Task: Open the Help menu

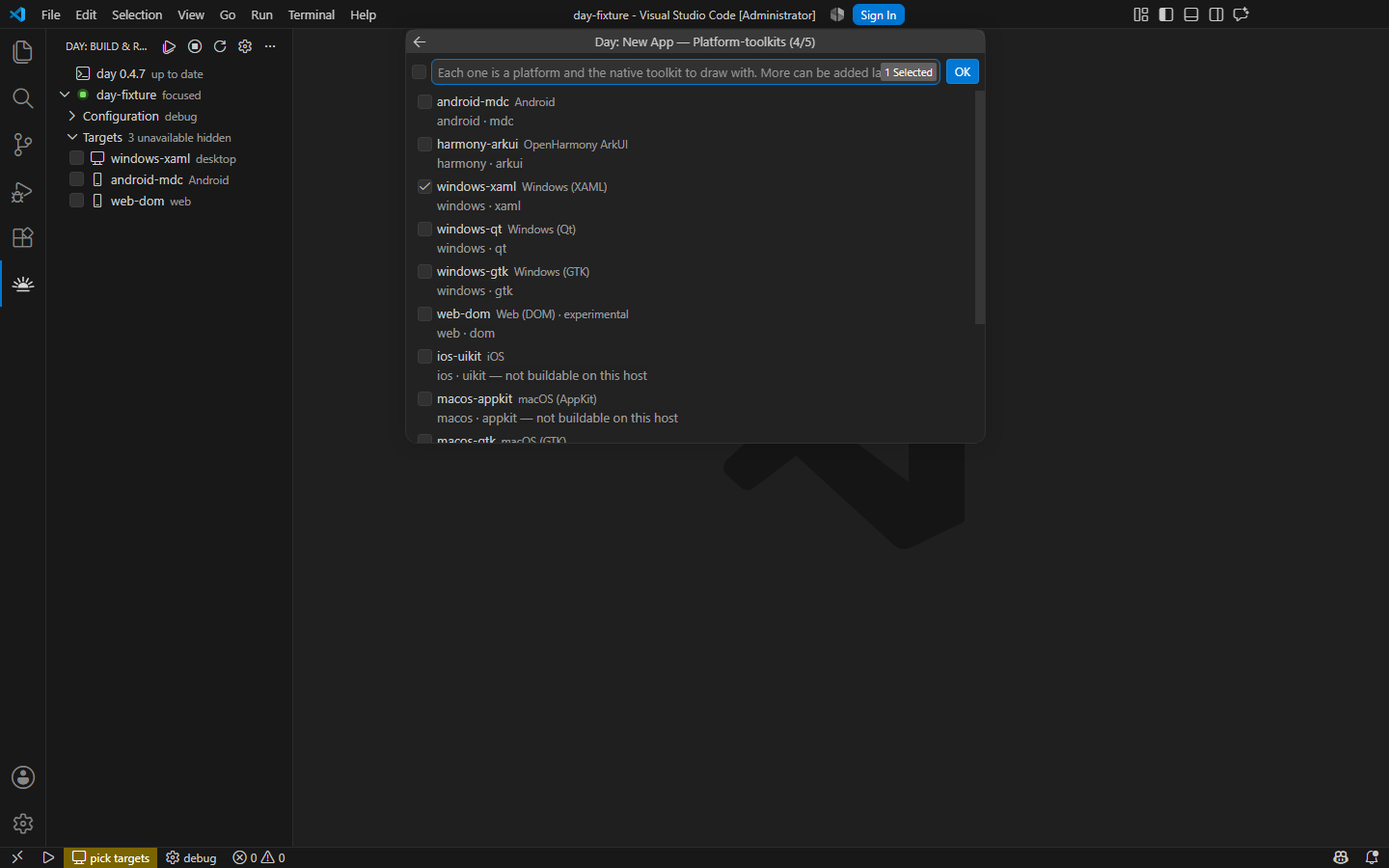Action: pos(364,14)
